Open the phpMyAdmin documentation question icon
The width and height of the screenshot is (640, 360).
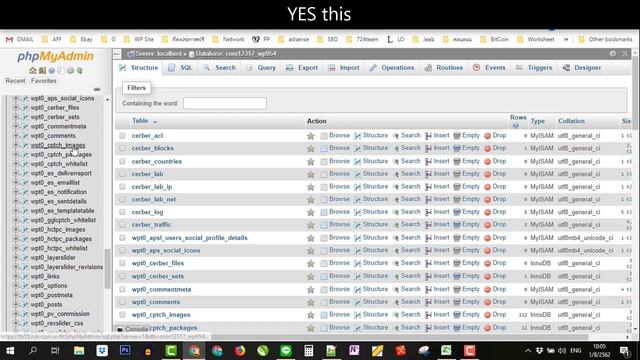51,71
